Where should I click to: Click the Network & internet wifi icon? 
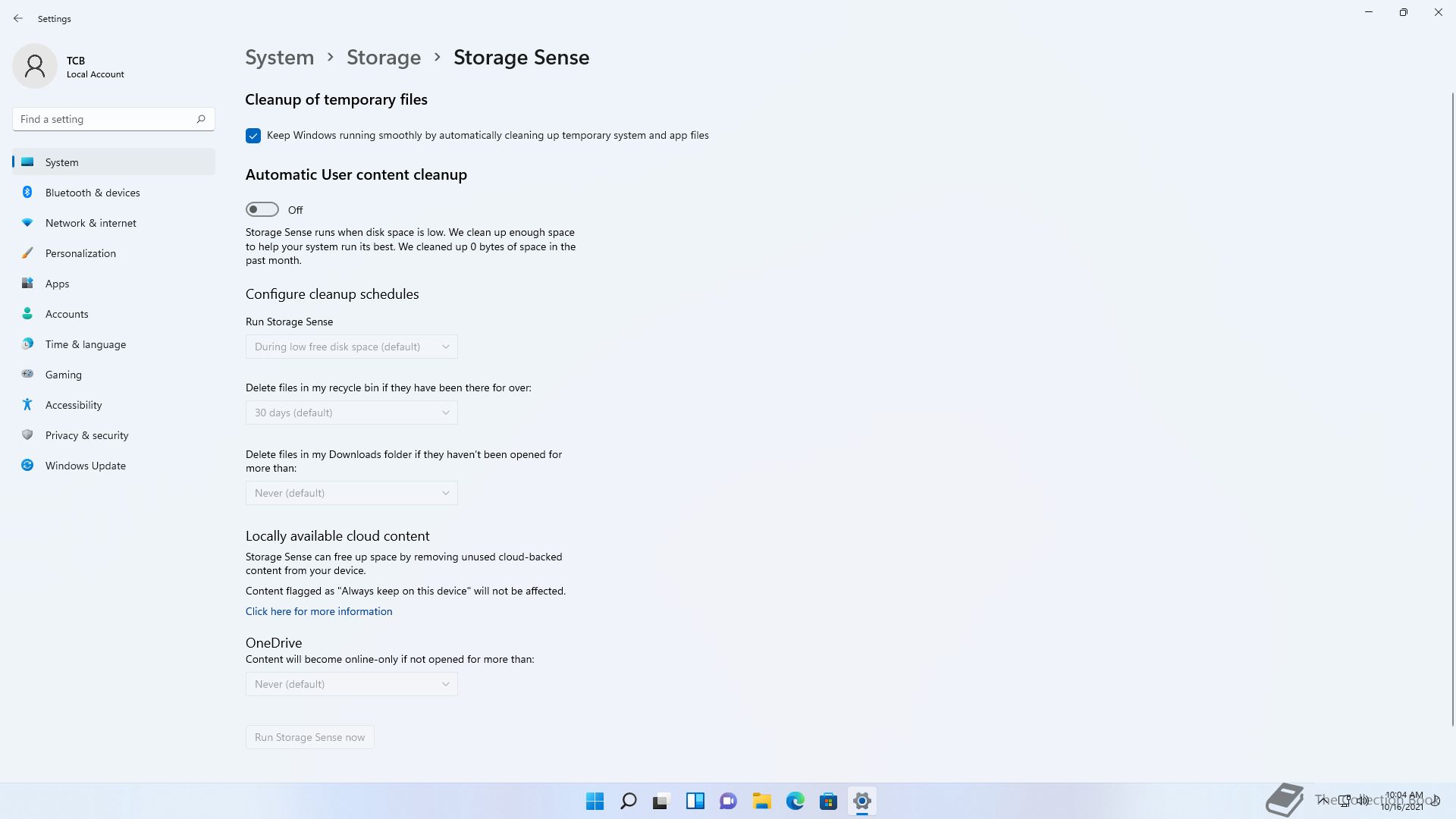point(27,223)
